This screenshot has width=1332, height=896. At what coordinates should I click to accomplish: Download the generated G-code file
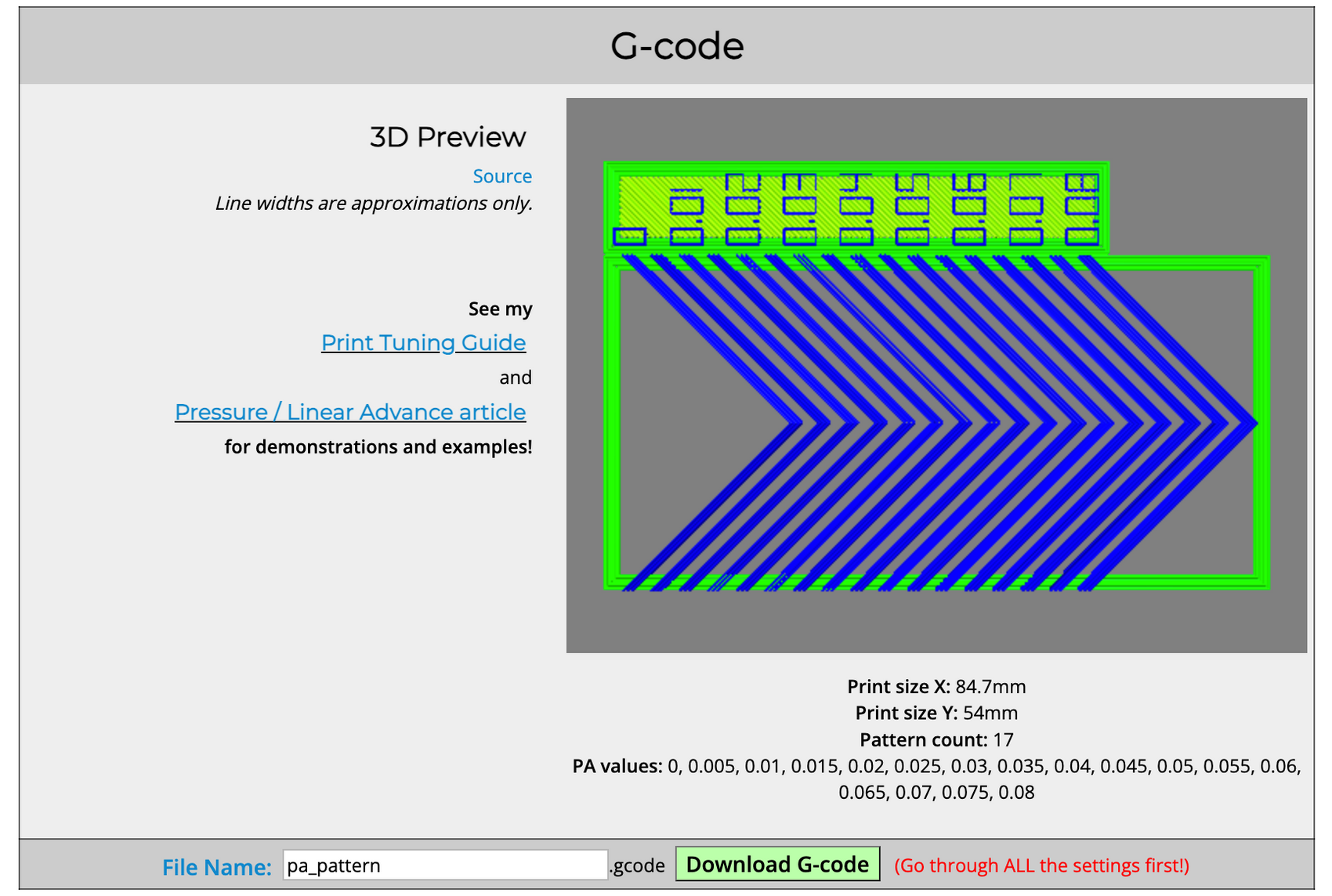776,864
